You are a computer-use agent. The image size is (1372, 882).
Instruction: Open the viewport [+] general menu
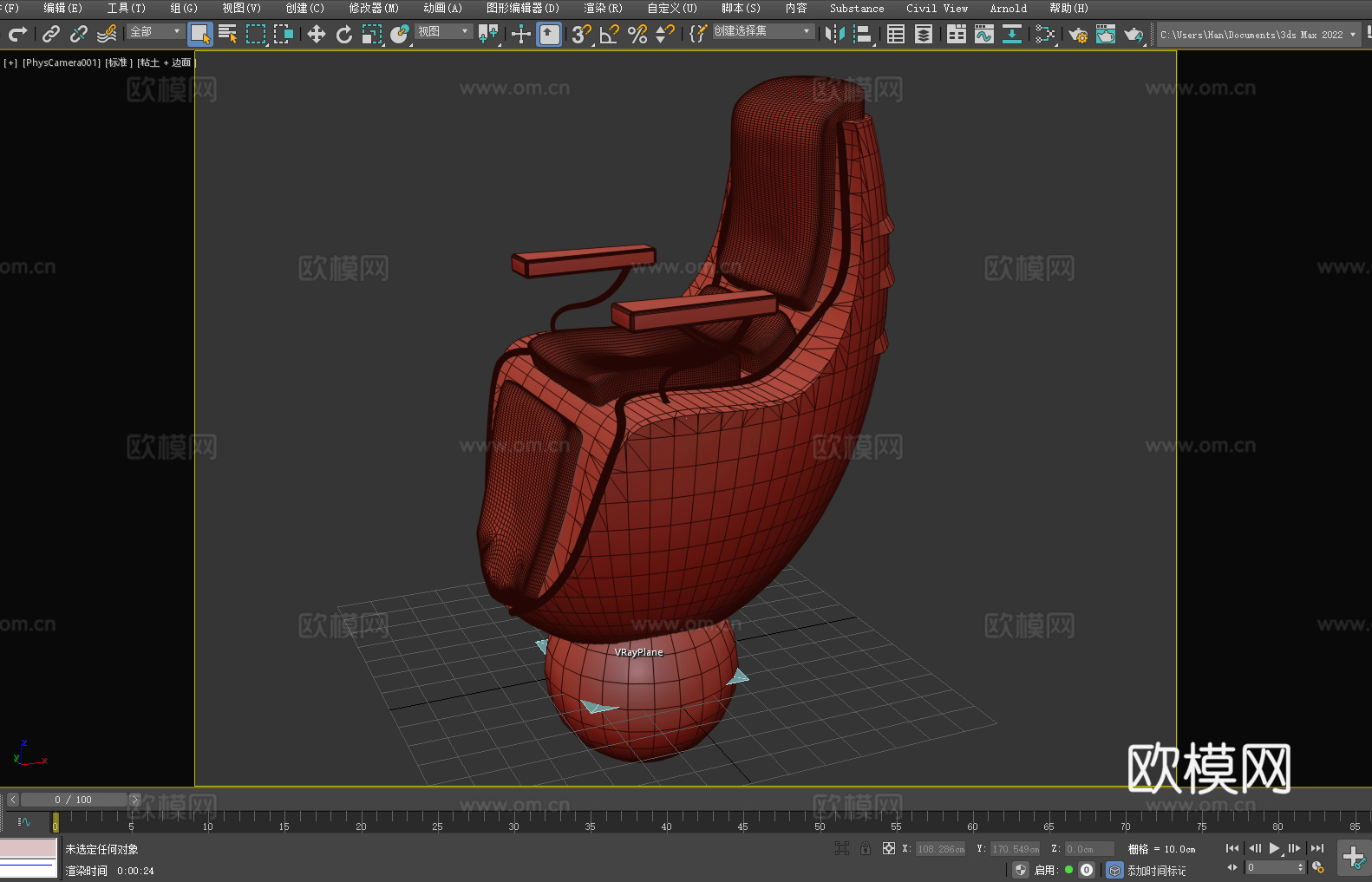[x=10, y=62]
